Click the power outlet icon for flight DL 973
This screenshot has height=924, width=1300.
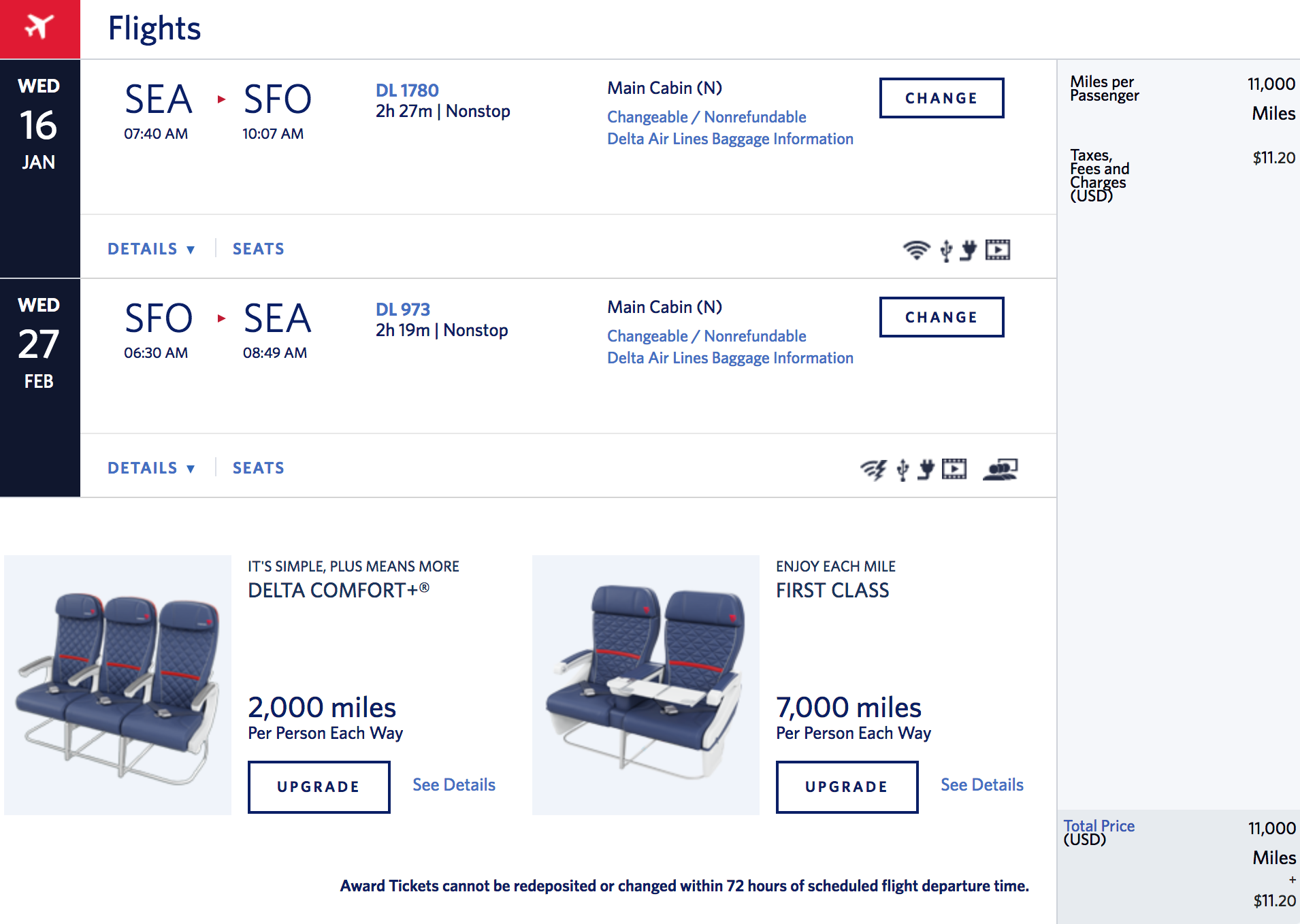tap(926, 469)
